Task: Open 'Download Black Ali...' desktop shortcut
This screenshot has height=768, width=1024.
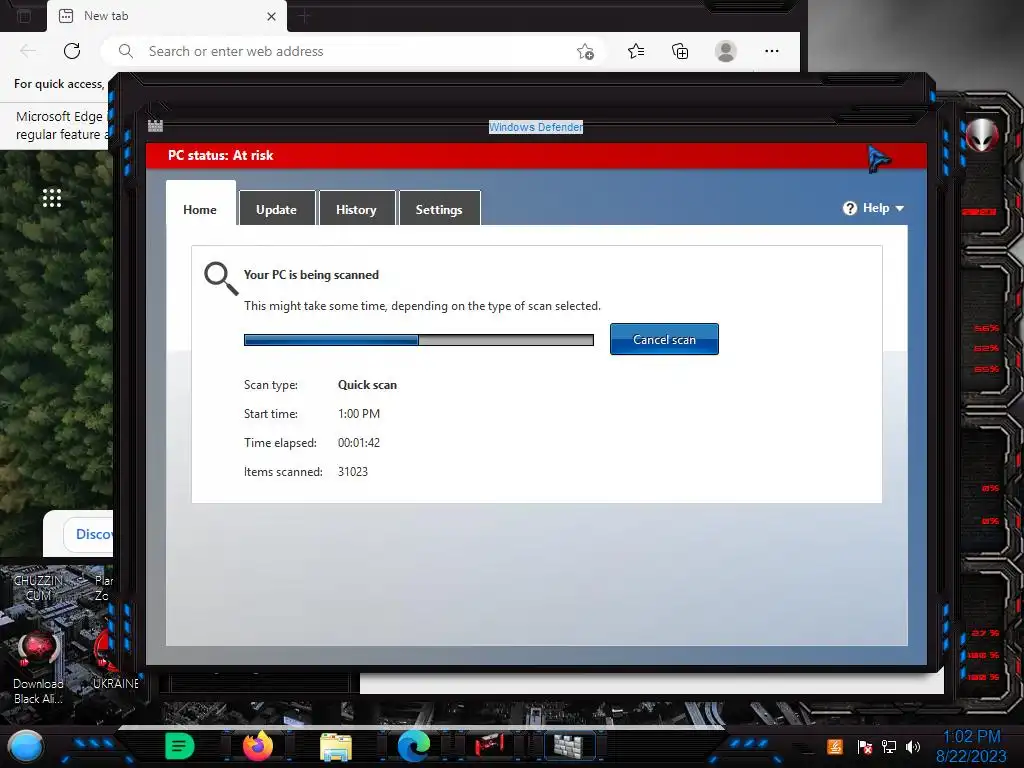Action: (x=38, y=667)
